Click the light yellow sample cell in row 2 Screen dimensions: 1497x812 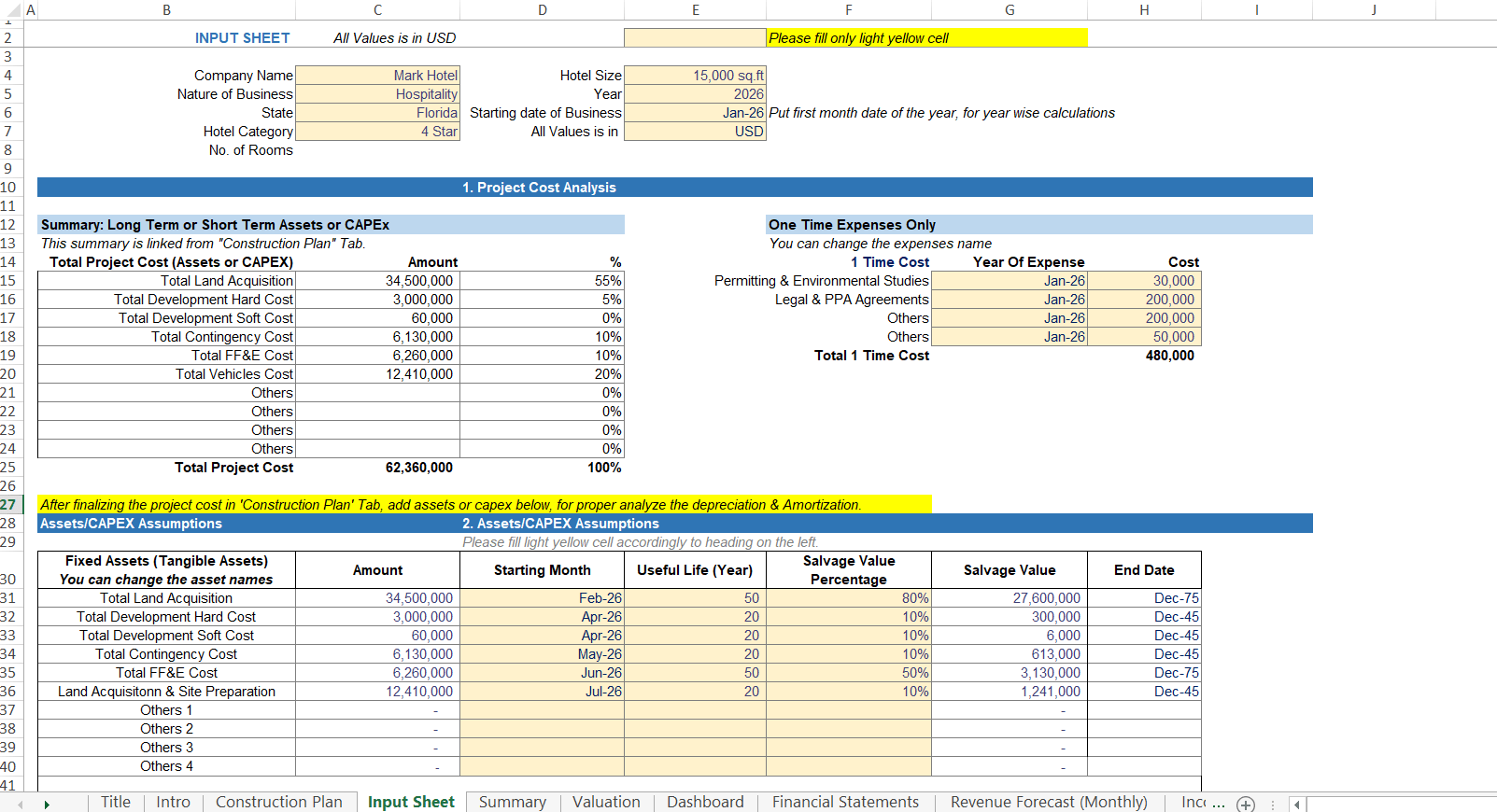point(695,38)
